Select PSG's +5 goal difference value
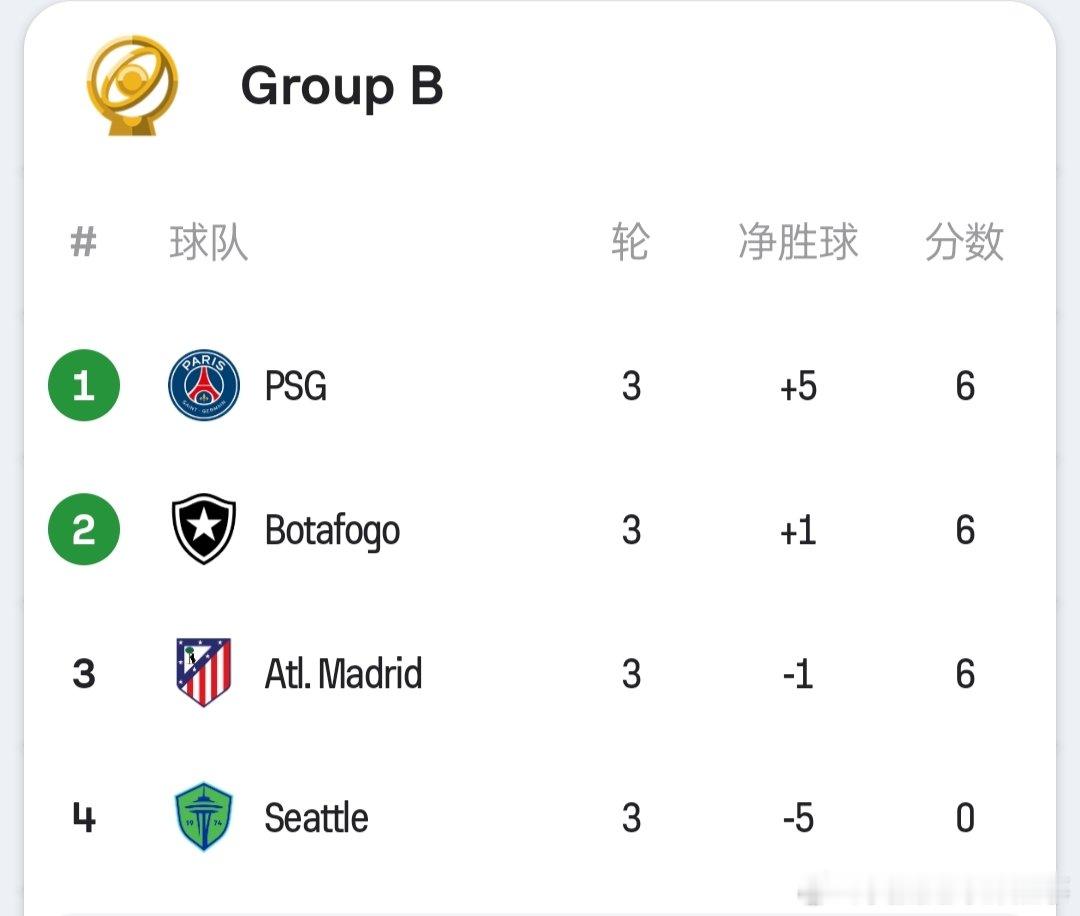This screenshot has width=1080, height=916. point(798,386)
